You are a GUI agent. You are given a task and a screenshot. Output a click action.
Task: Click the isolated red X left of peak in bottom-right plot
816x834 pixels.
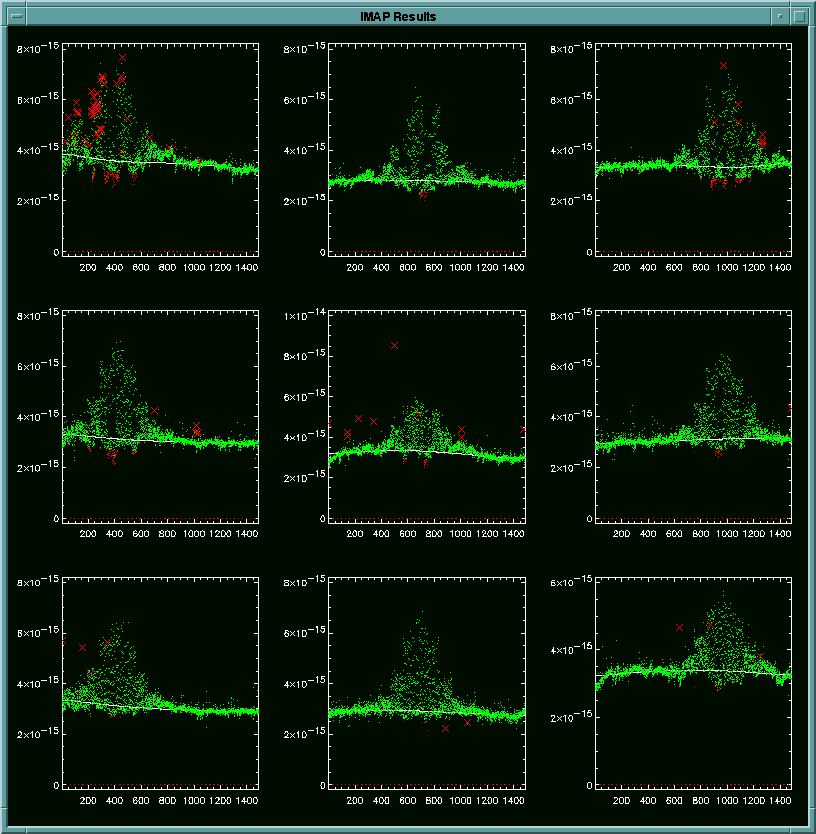[x=680, y=627]
